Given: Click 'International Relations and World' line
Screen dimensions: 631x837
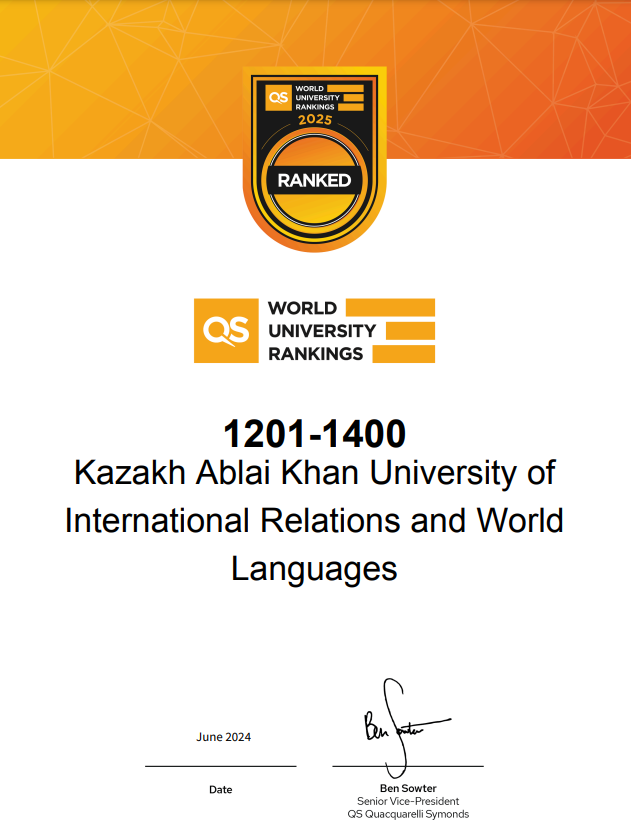Looking at the screenshot, I should 314,520.
